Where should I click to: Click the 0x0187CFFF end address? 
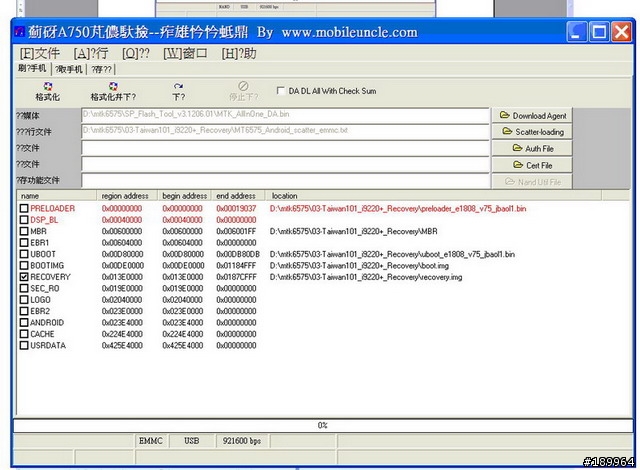(236, 277)
